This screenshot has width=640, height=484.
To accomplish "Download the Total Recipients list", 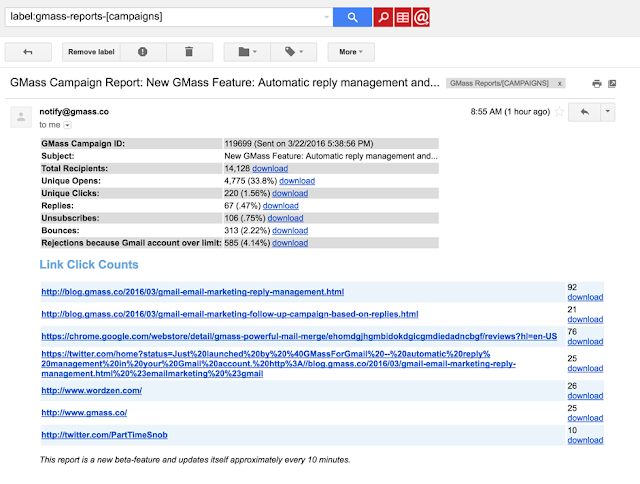I will [270, 169].
